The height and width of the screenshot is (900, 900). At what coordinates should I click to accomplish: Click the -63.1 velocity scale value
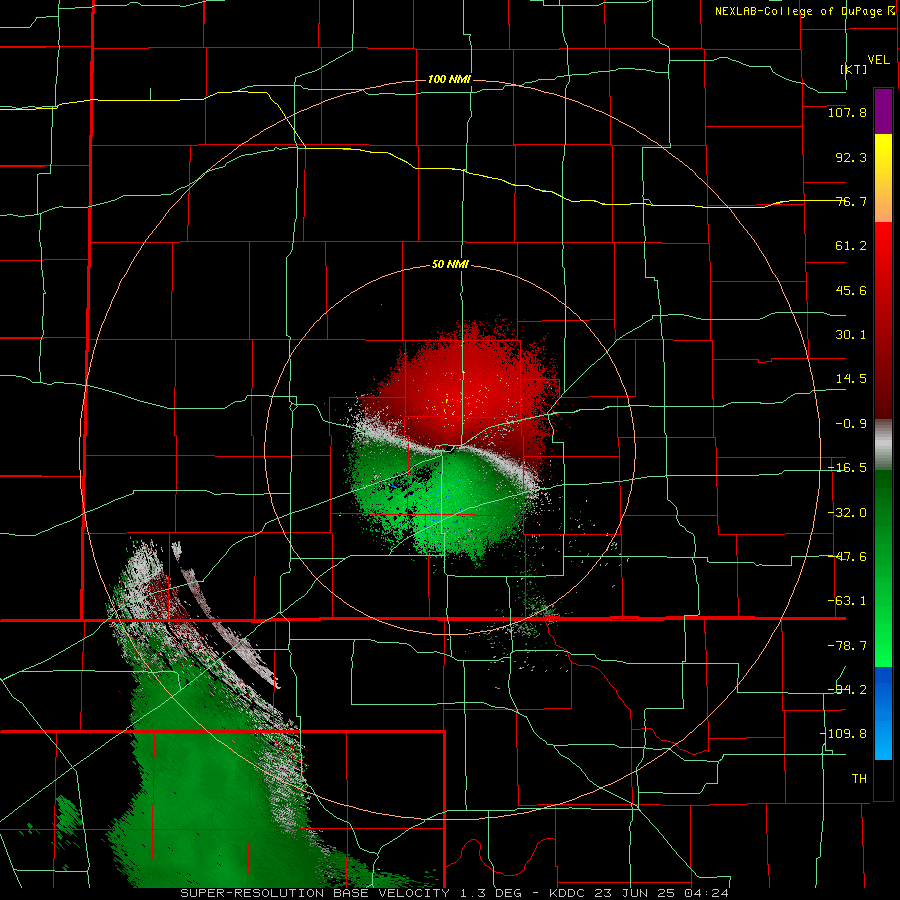(x=847, y=601)
